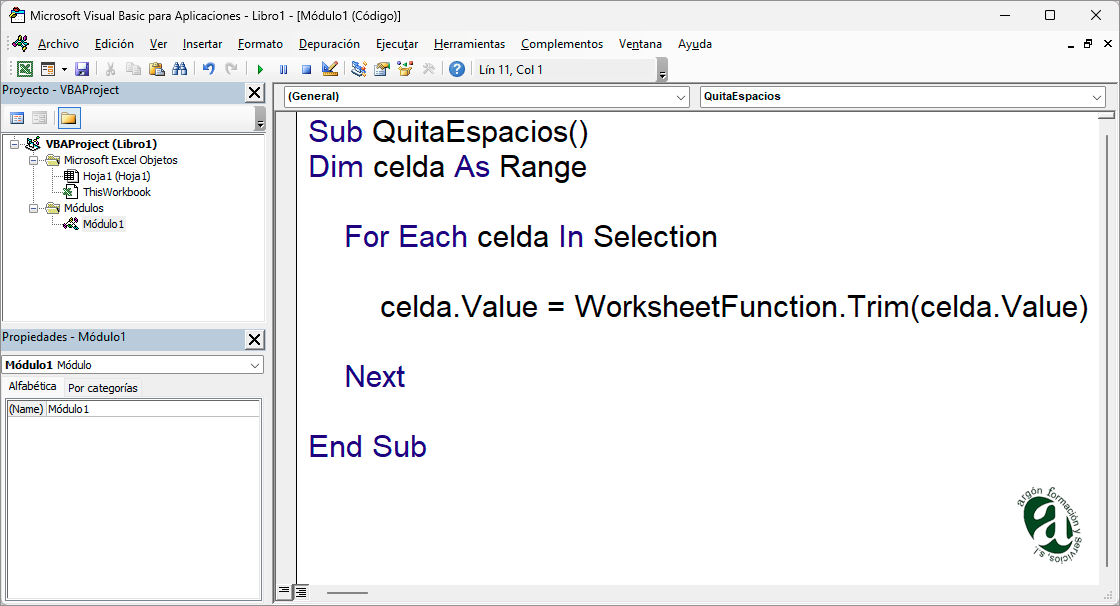This screenshot has width=1120, height=606.
Task: Select ThisWorkbook in project tree
Action: point(116,192)
